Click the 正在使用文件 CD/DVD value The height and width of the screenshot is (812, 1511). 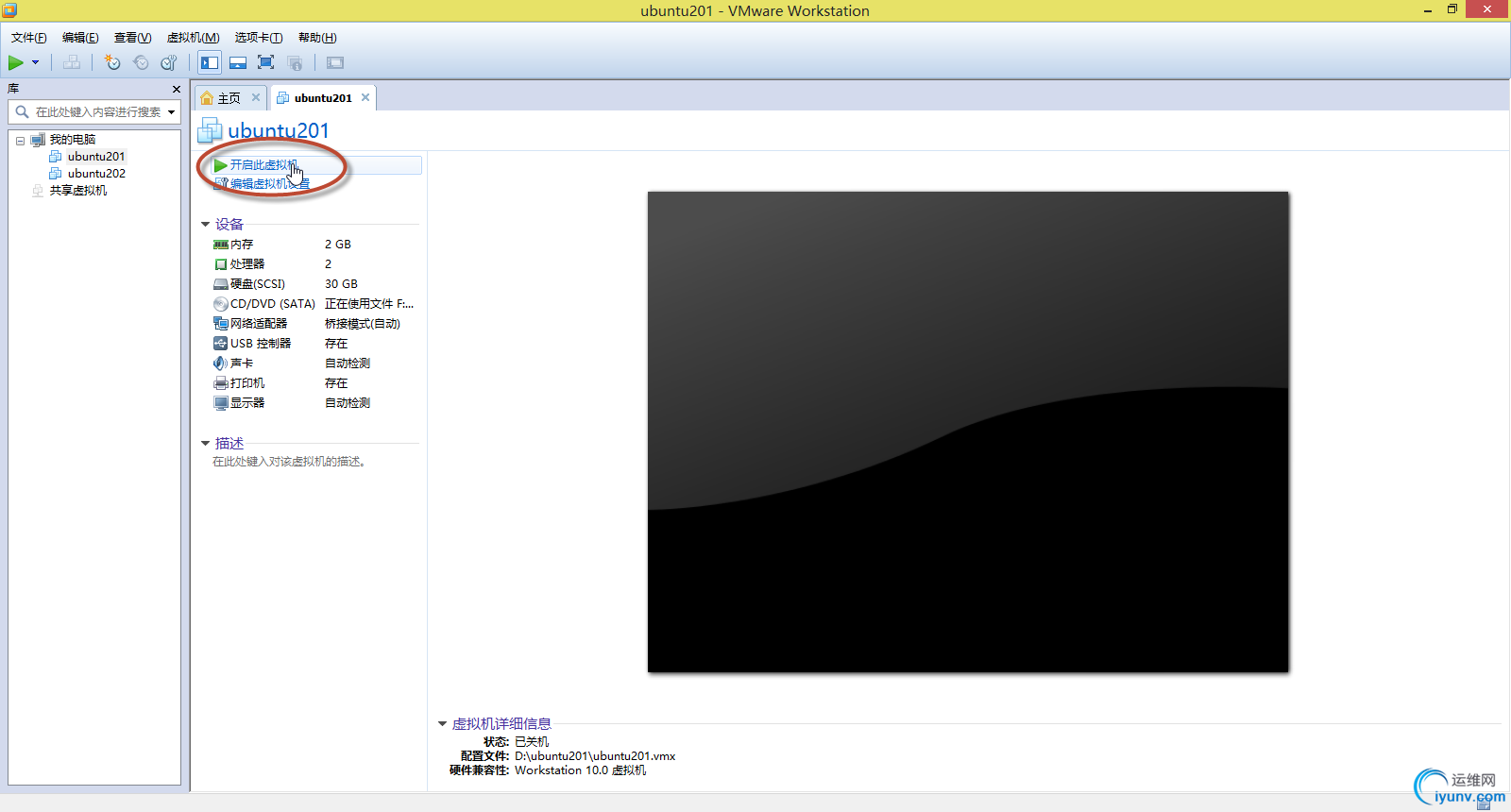click(x=369, y=304)
